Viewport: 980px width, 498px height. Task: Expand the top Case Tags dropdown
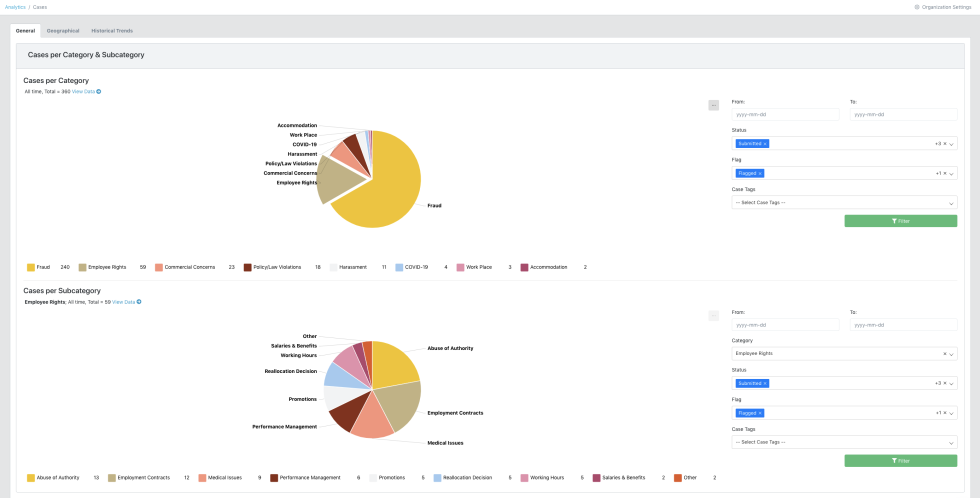point(952,203)
